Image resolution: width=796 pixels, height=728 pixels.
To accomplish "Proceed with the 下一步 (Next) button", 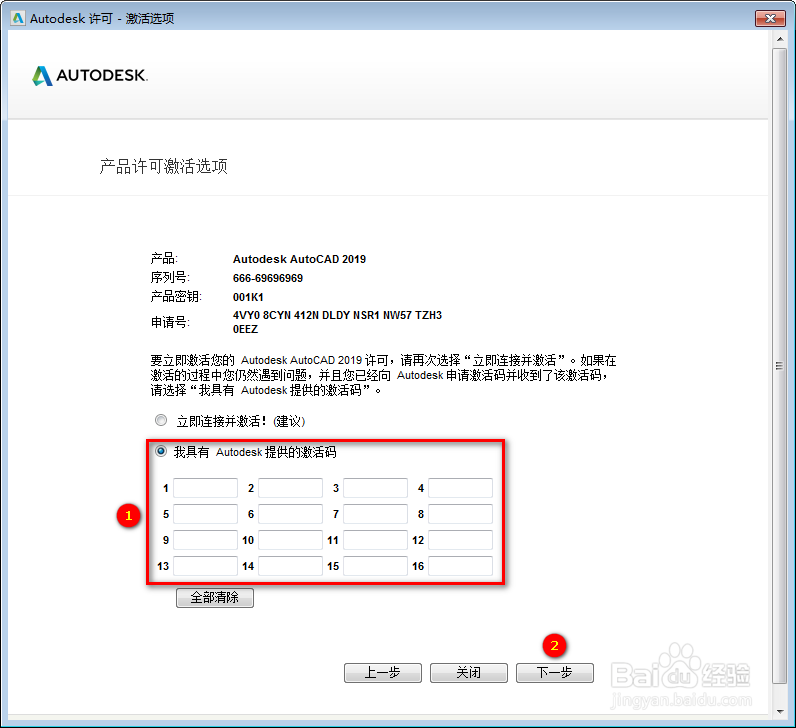I will pyautogui.click(x=555, y=673).
